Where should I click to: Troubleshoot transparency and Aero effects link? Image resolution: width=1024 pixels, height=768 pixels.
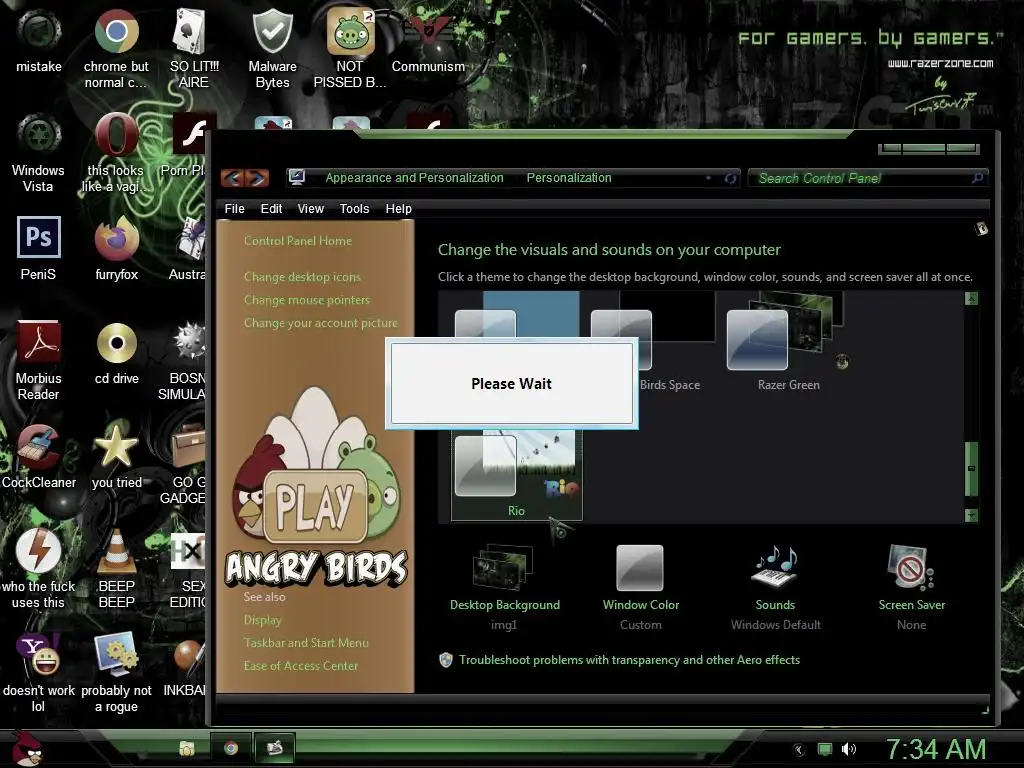pos(629,660)
